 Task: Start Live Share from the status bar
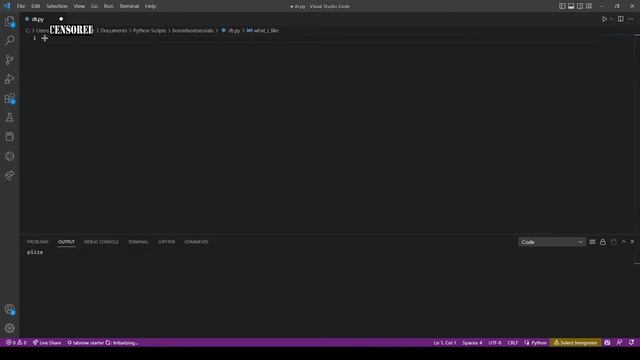coord(47,342)
